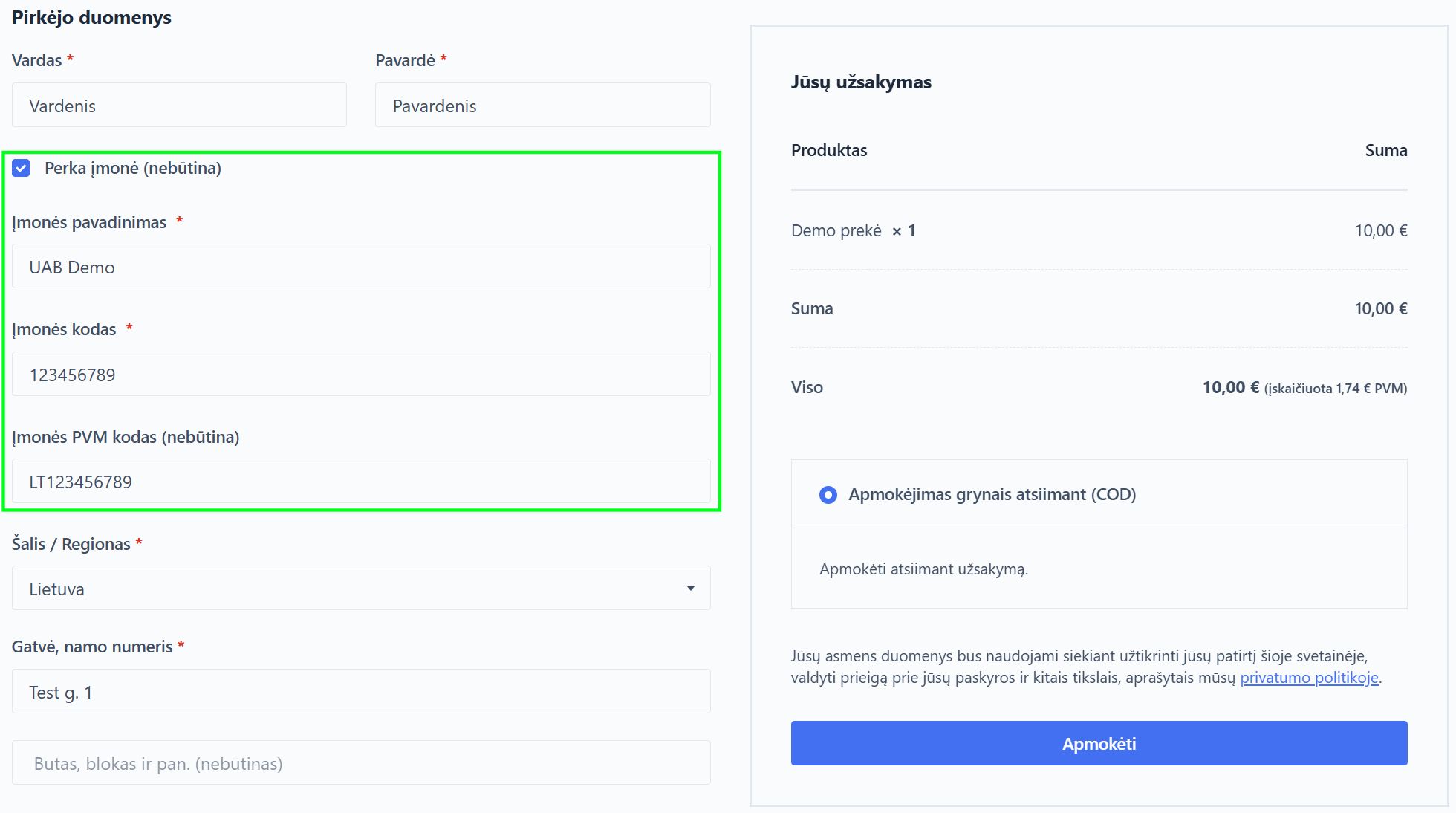Select Apmokėjimas grynais atsiimant radio button

tap(828, 495)
